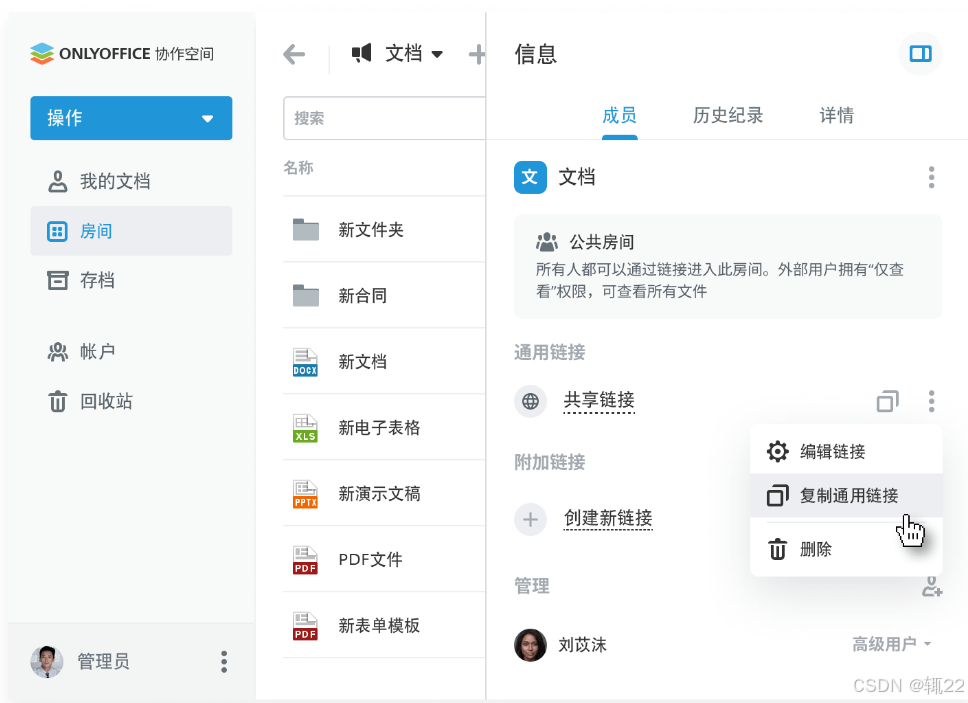The width and height of the screenshot is (968, 703).
Task: Open the 存档 archive section
Action: point(131,280)
